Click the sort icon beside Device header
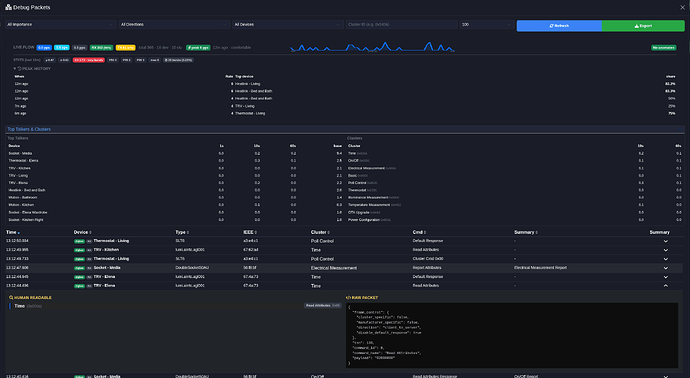The width and height of the screenshot is (690, 378). tap(91, 232)
